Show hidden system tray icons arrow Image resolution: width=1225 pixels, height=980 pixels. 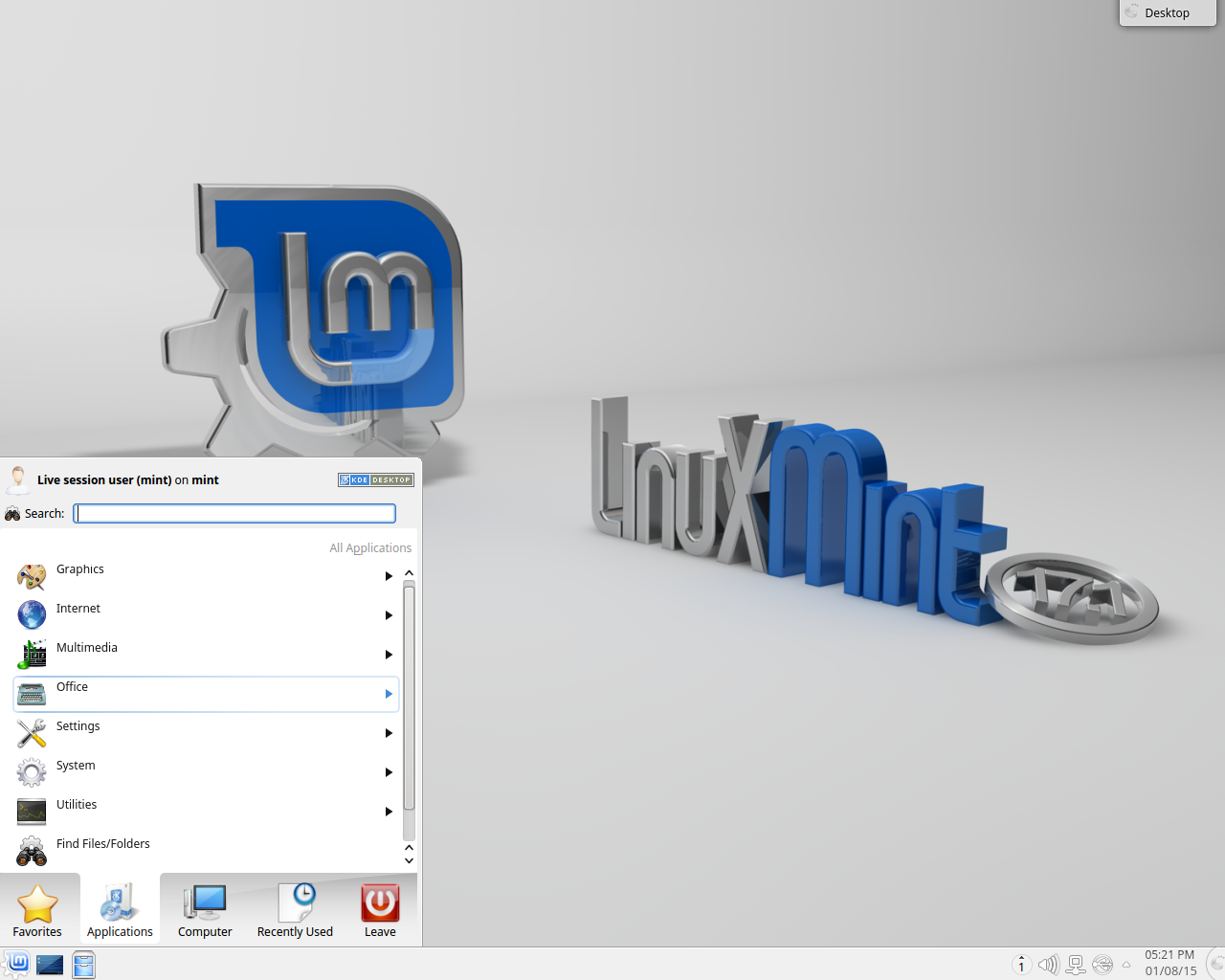(x=1126, y=965)
